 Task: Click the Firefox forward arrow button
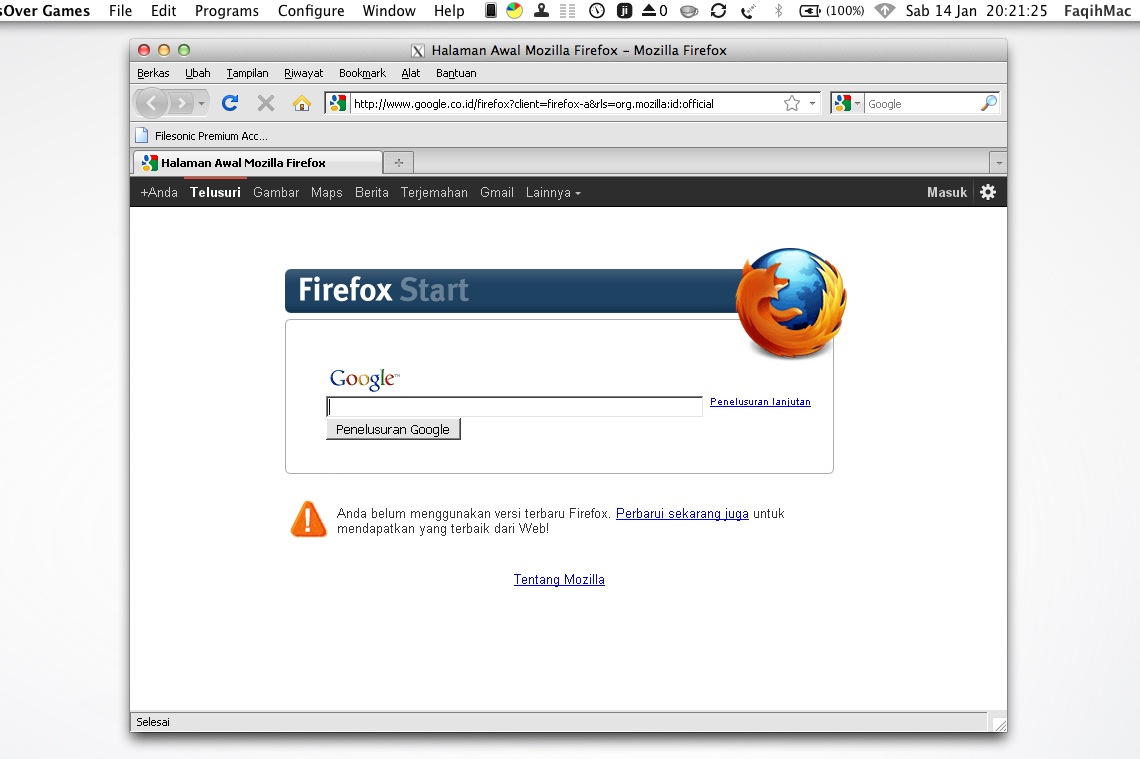182,103
